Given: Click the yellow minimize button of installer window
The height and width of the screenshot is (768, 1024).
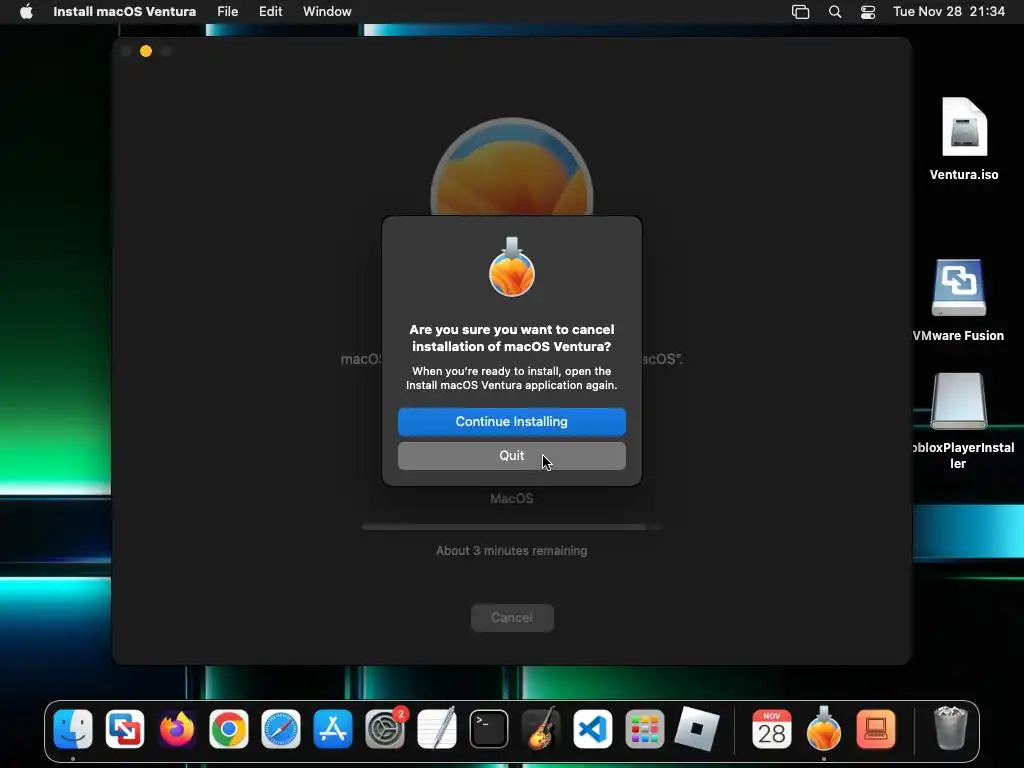Looking at the screenshot, I should 146,51.
